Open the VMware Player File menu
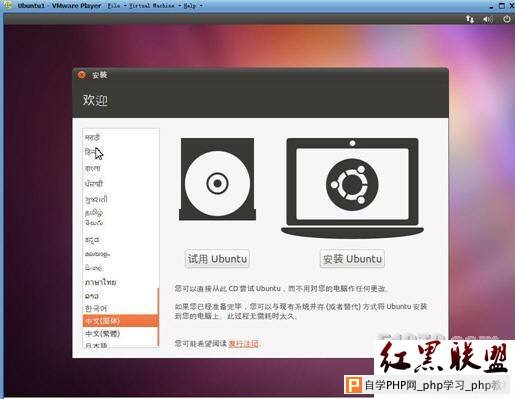This screenshot has height=399, width=515. point(116,6)
